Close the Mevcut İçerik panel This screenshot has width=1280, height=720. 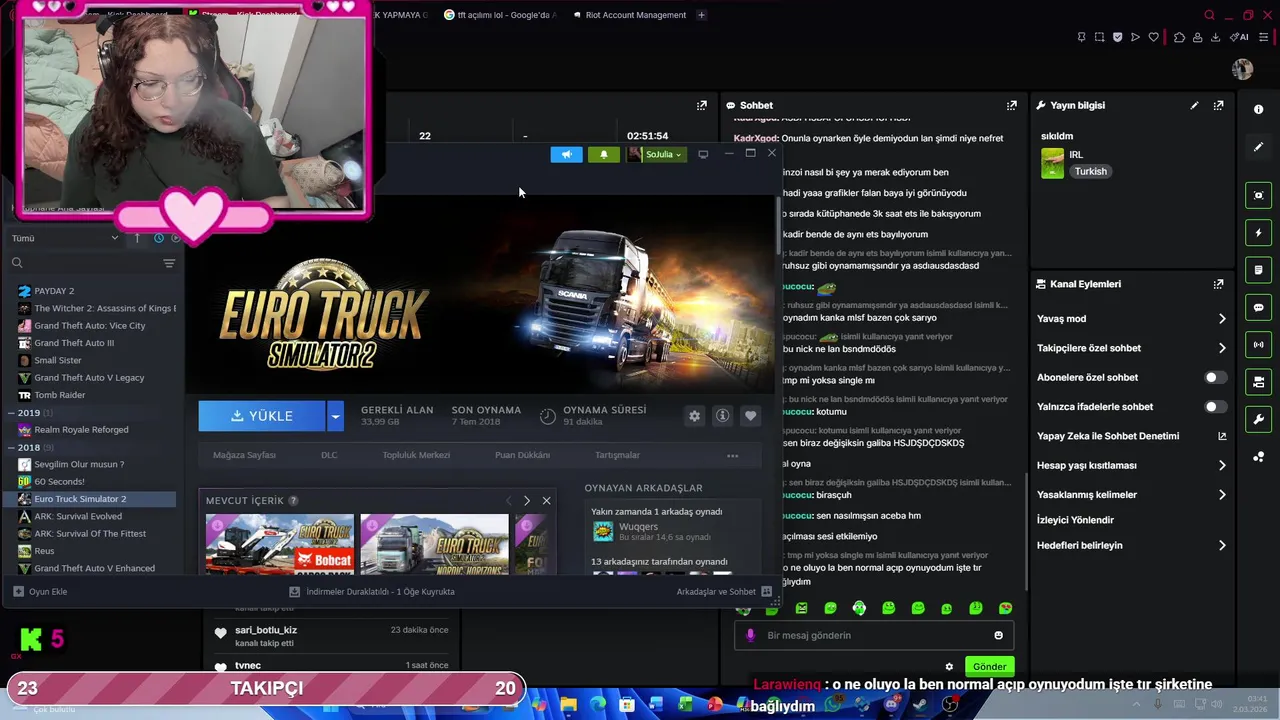pyautogui.click(x=546, y=500)
